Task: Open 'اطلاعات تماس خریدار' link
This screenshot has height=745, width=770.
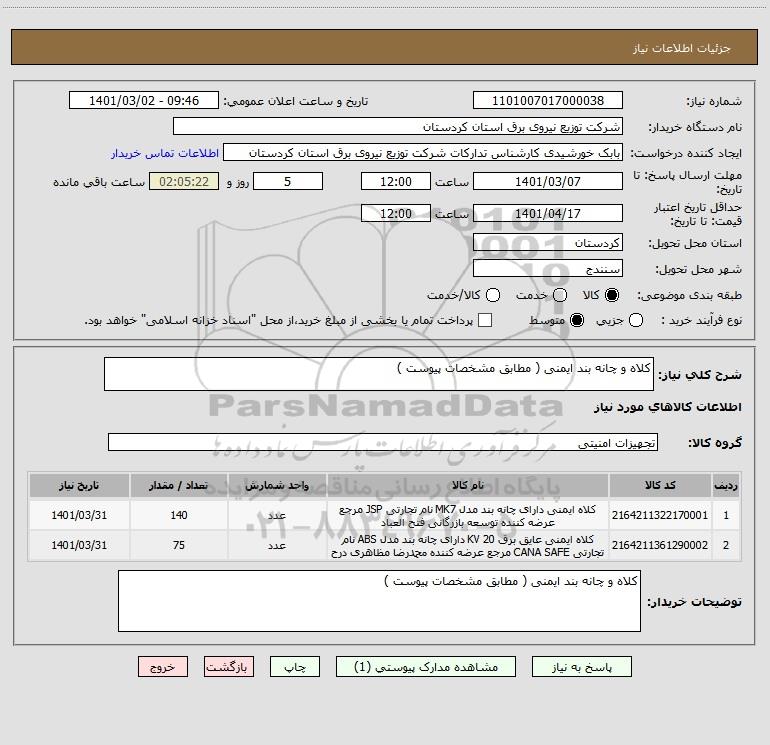Action: (165, 153)
